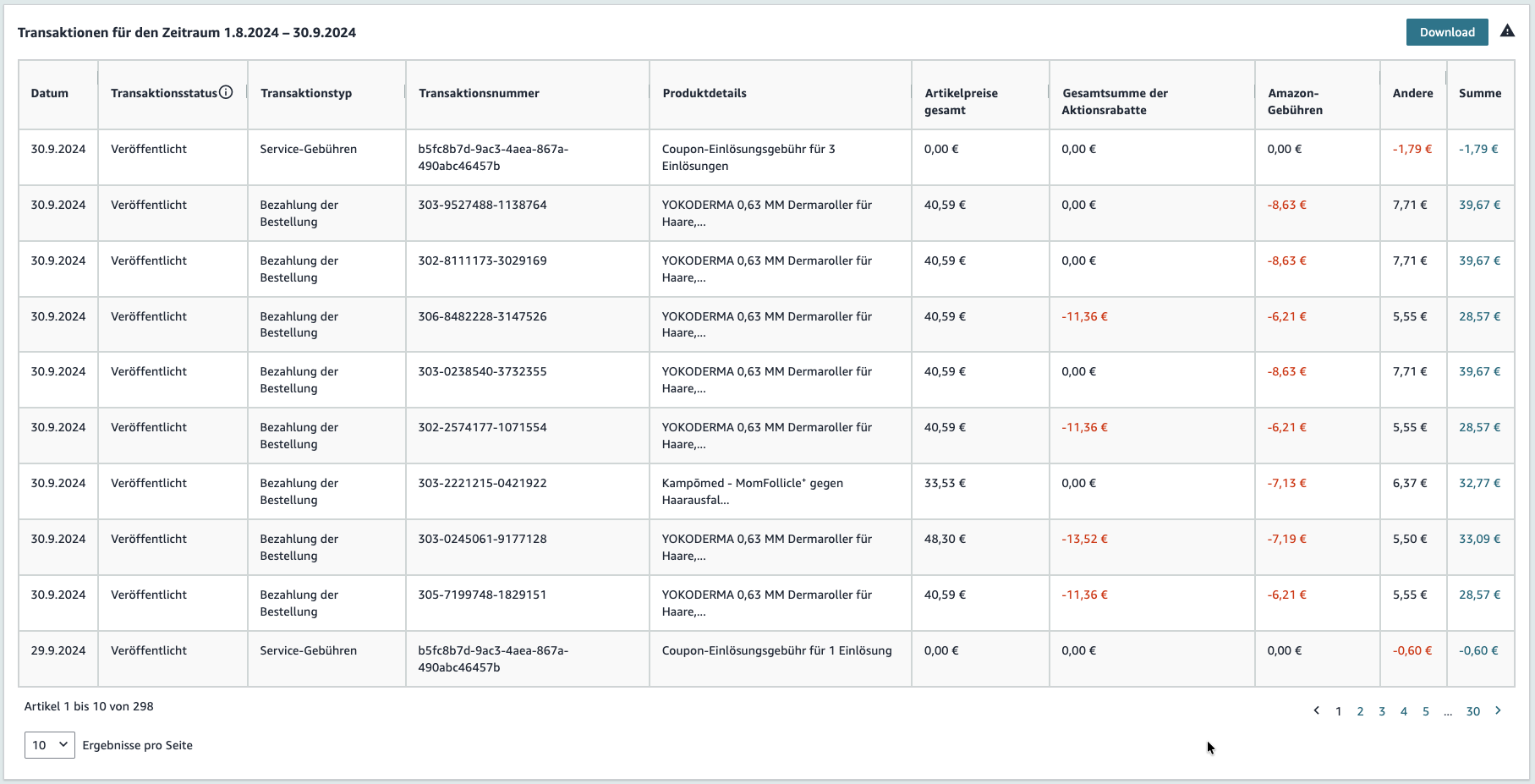This screenshot has height=784, width=1535.
Task: Select order number 302-2574177-1071554
Action: pos(482,427)
